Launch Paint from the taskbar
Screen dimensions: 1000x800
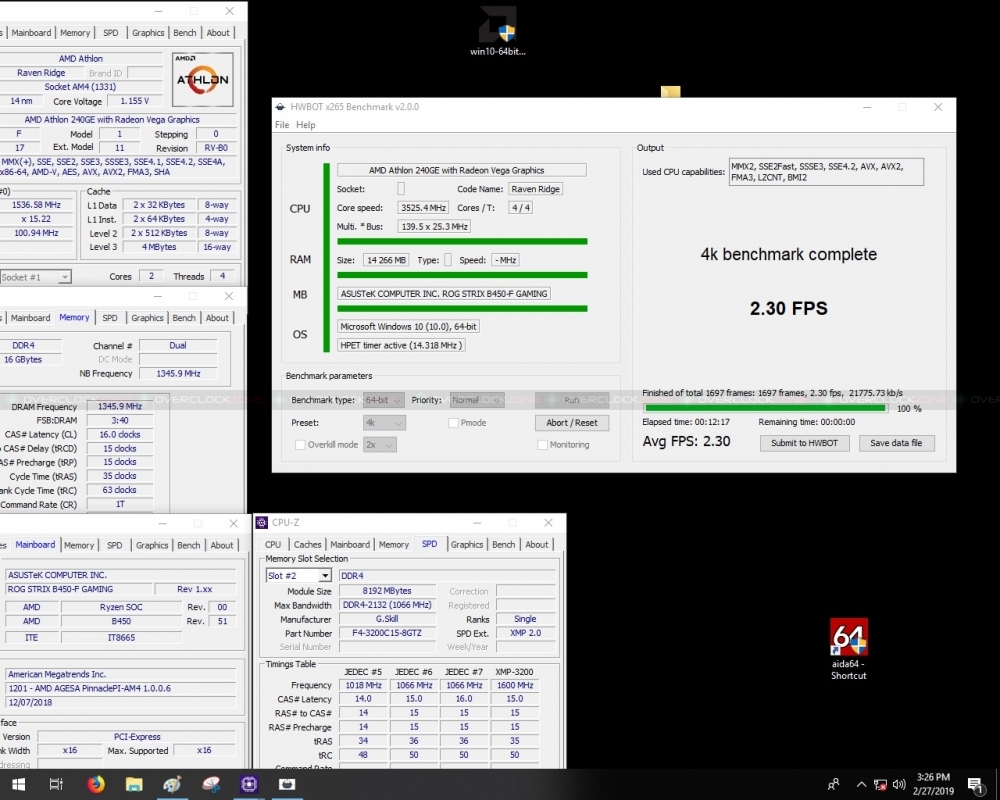(172, 785)
